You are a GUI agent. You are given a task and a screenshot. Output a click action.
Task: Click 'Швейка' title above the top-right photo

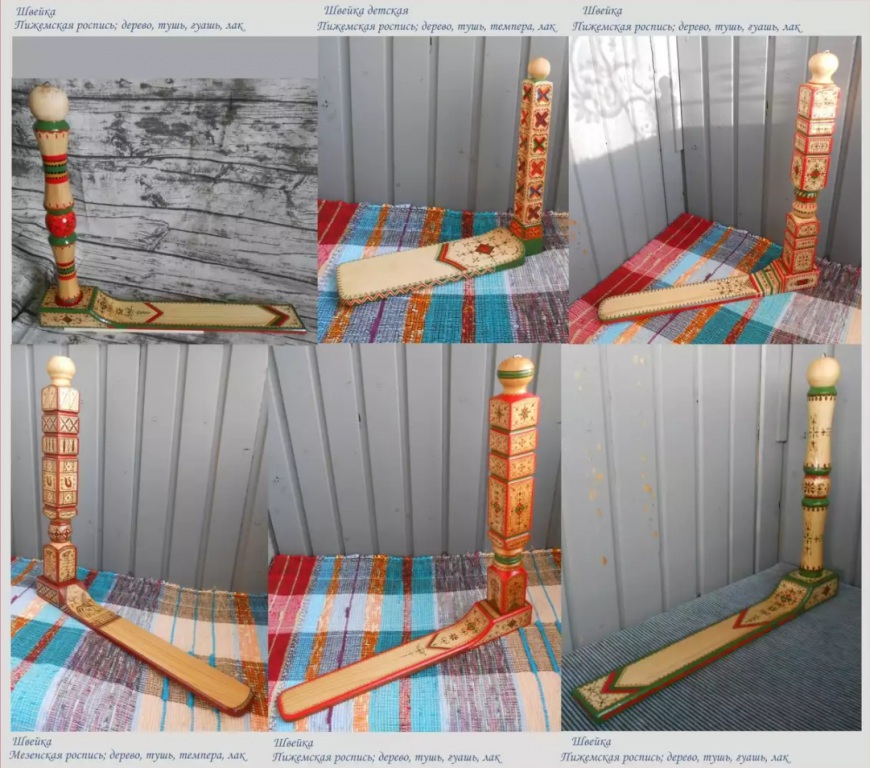coord(603,11)
